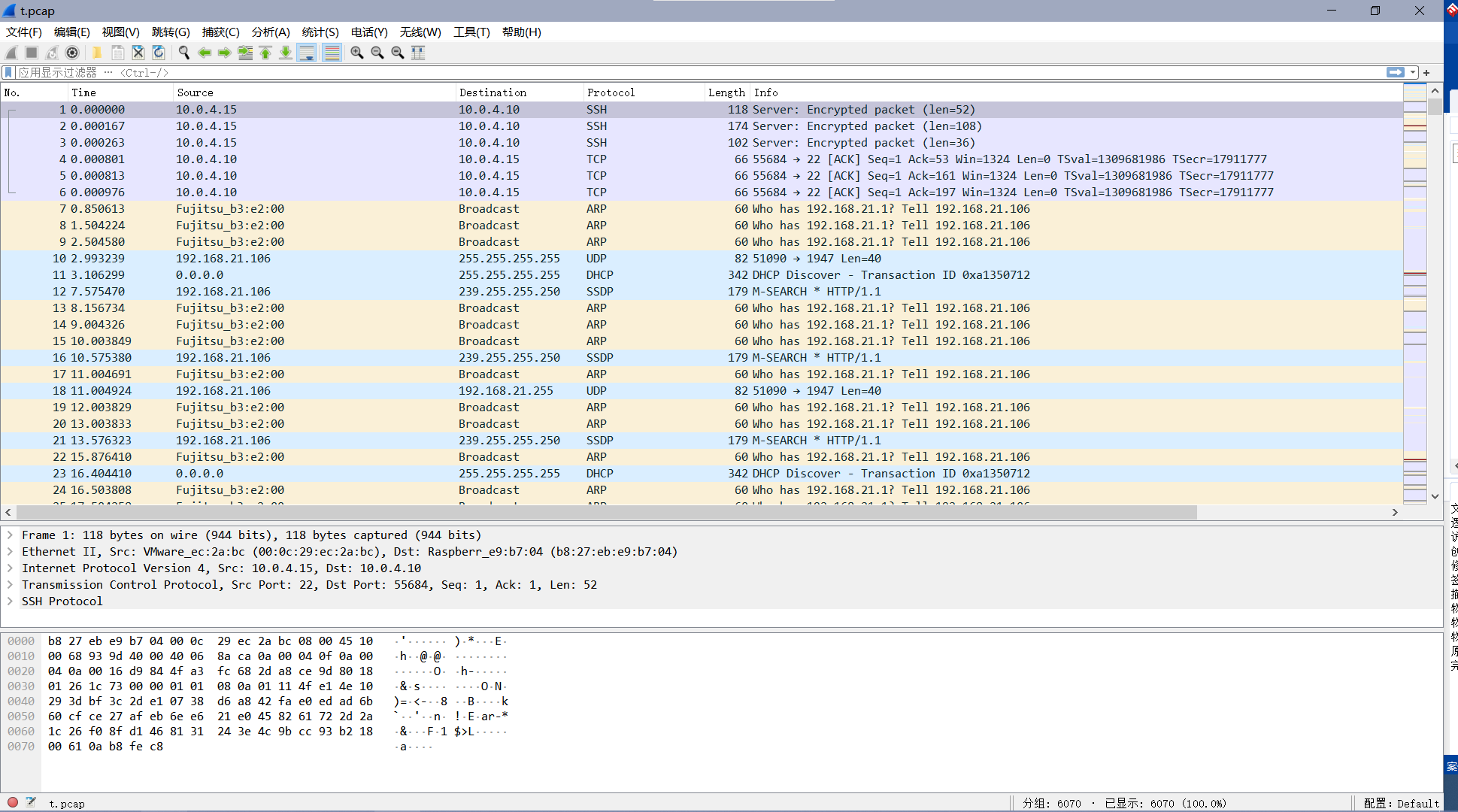This screenshot has height=812, width=1458.
Task: Click the expert information red circle icon
Action: click(x=13, y=802)
